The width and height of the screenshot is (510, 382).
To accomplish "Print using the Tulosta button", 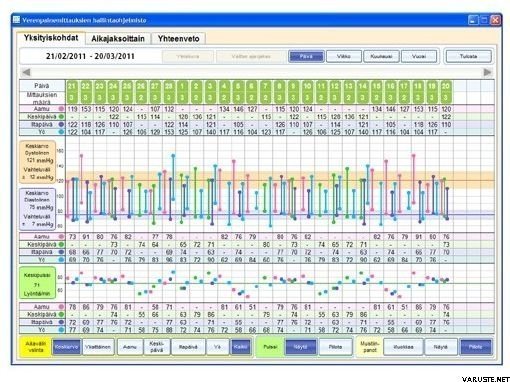I will coord(468,56).
